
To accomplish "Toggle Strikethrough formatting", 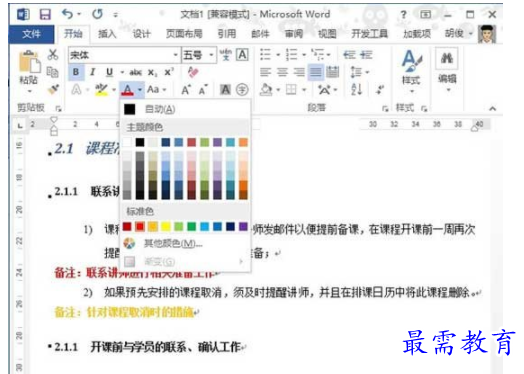I will (136, 72).
